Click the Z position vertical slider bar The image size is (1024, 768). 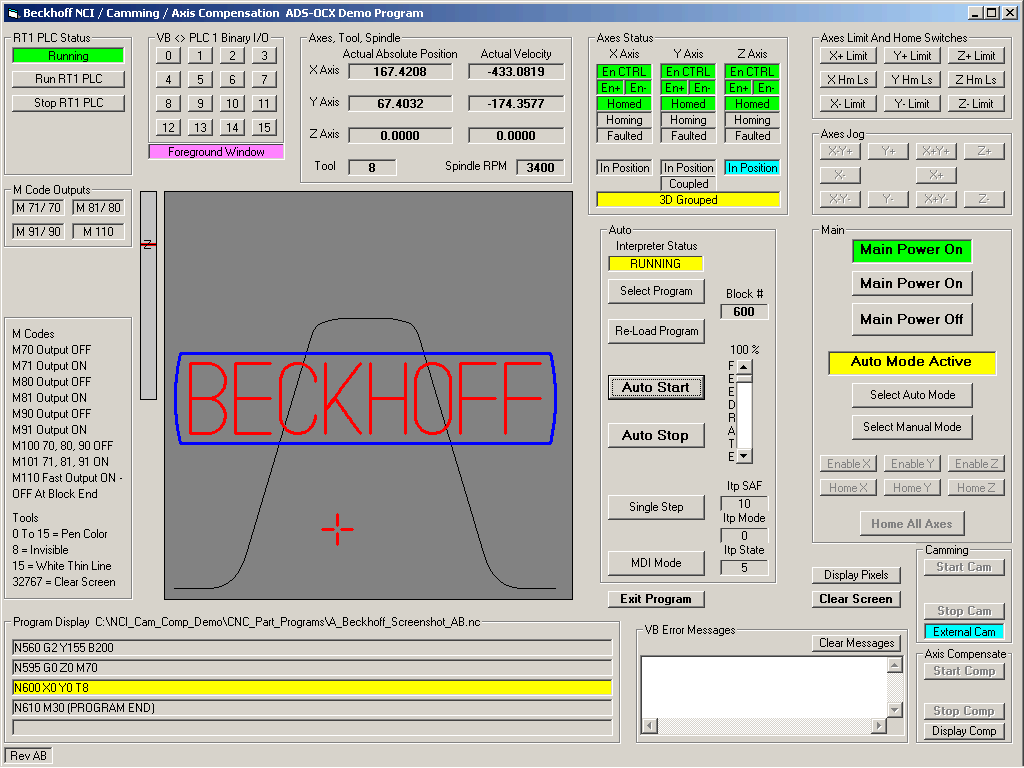tap(148, 295)
